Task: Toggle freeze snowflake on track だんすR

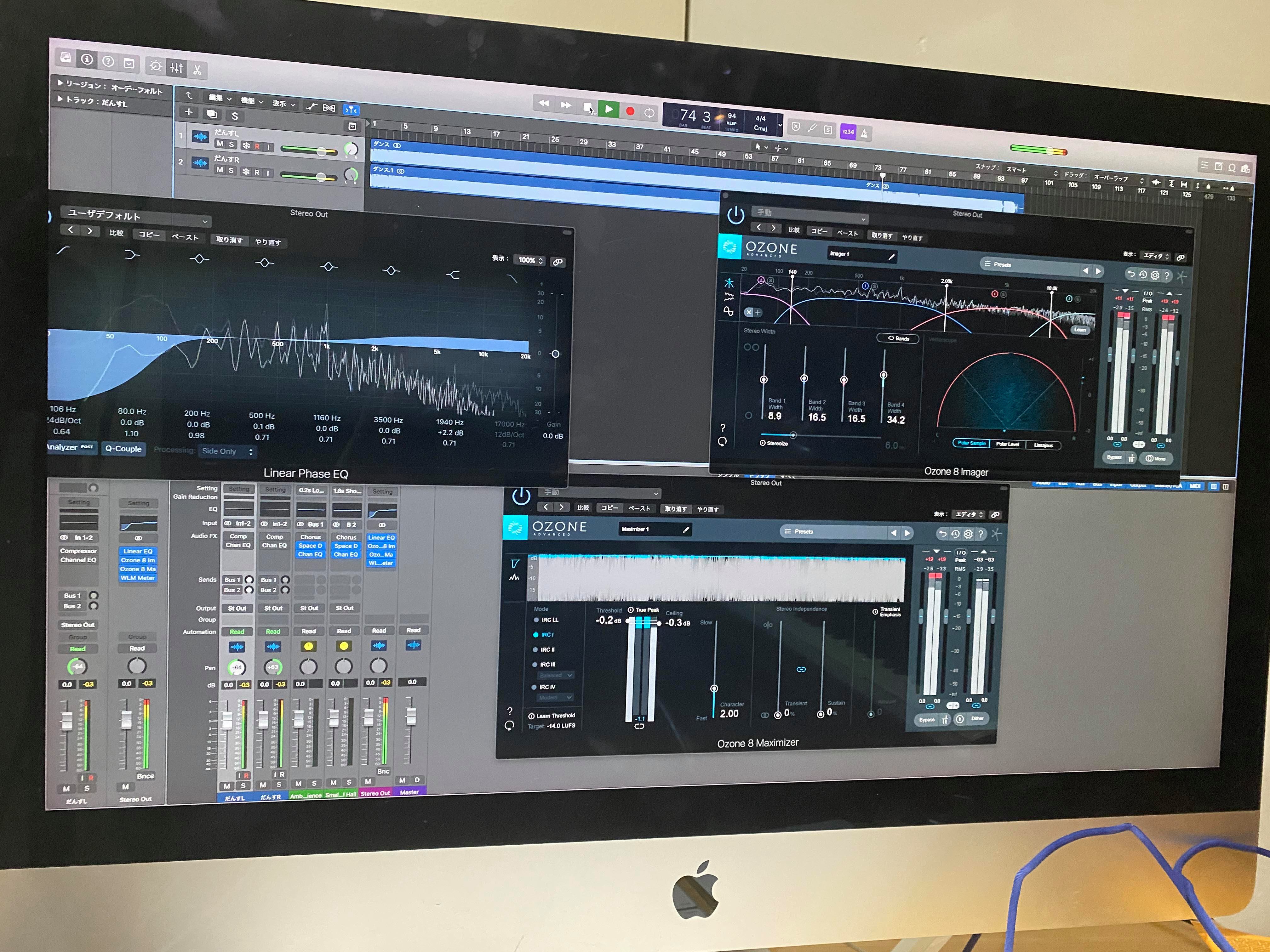Action: (x=246, y=172)
